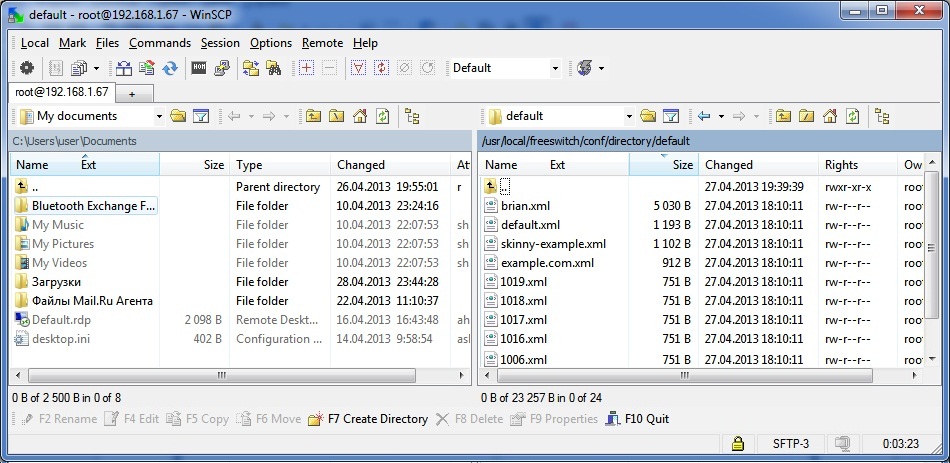Click the blue Refresh arrows toolbar icon
The image size is (950, 463).
coord(170,68)
